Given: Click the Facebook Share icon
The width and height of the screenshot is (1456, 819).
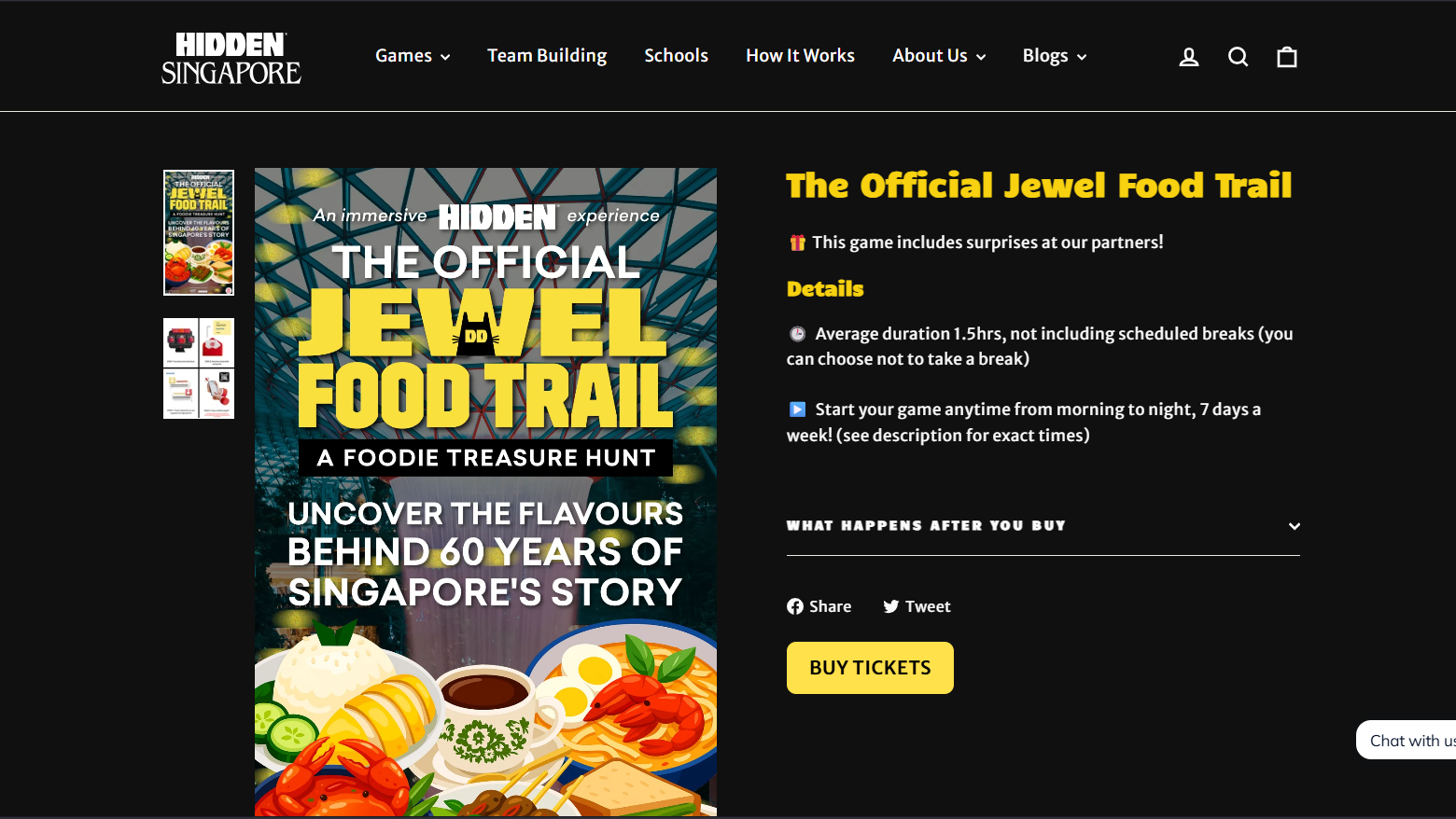Looking at the screenshot, I should pyautogui.click(x=795, y=606).
